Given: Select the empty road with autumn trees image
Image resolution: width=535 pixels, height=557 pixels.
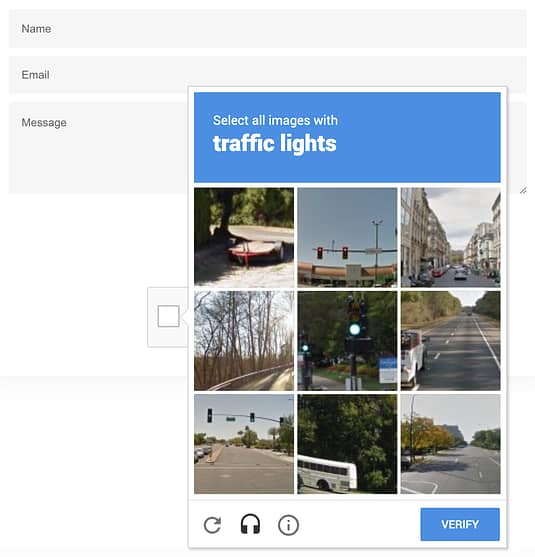Looking at the screenshot, I should [450, 444].
